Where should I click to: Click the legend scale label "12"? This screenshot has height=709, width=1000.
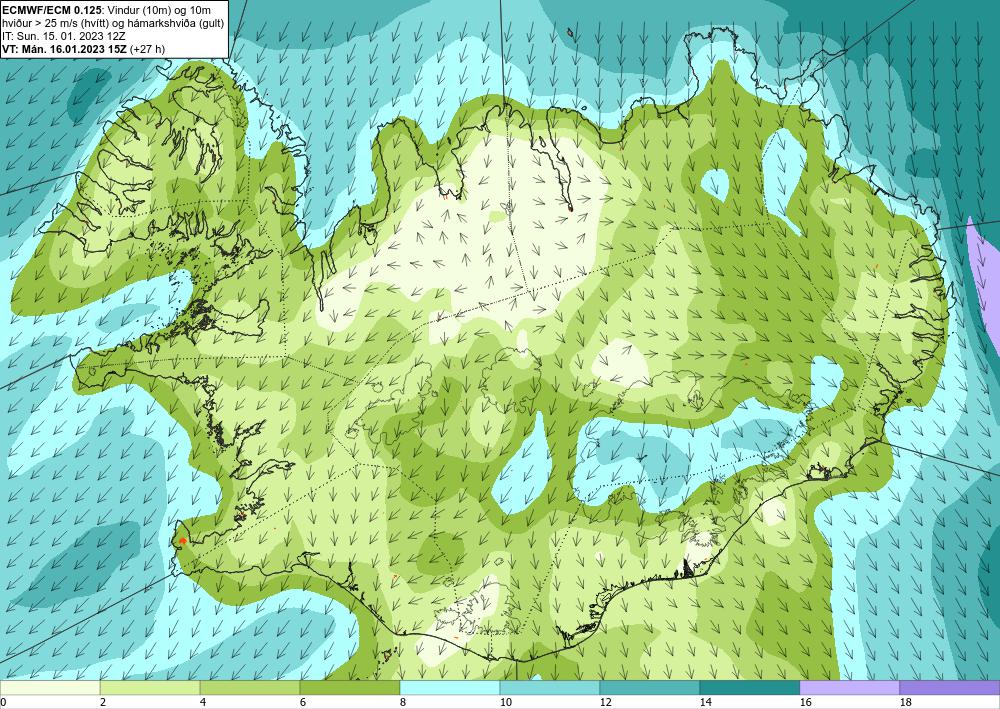click(606, 703)
